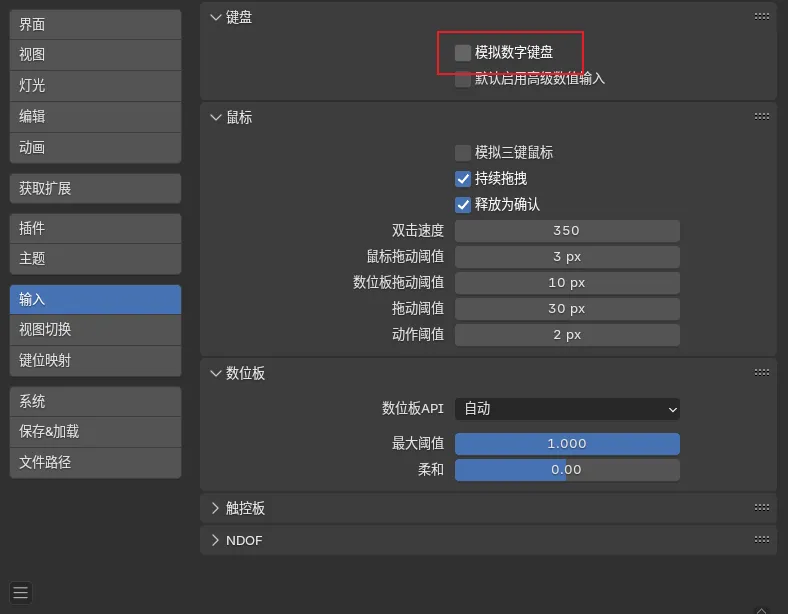
Task: Switch to the 界面 preferences tab
Action: [x=95, y=24]
